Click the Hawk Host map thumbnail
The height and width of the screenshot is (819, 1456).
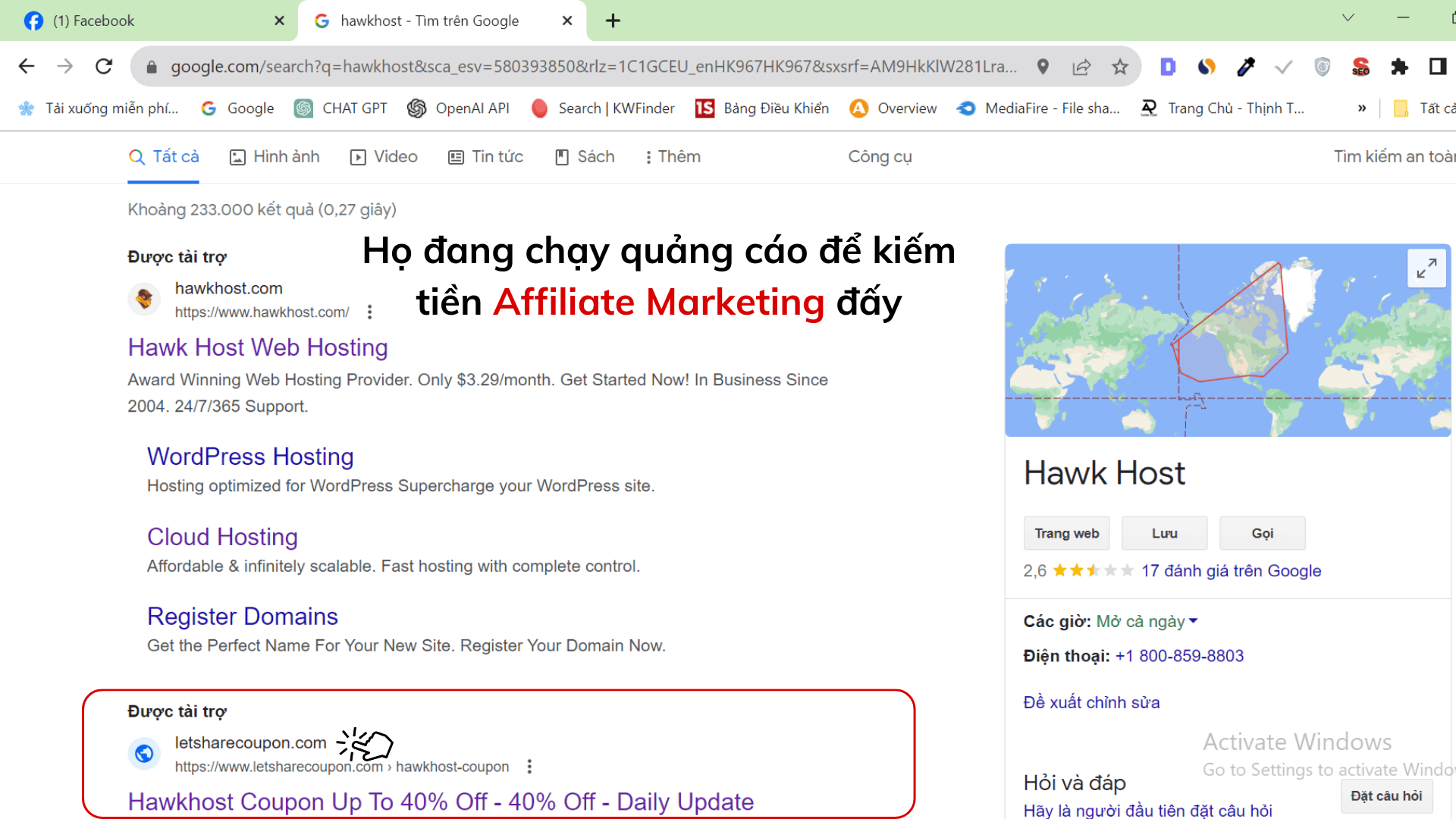pos(1228,340)
